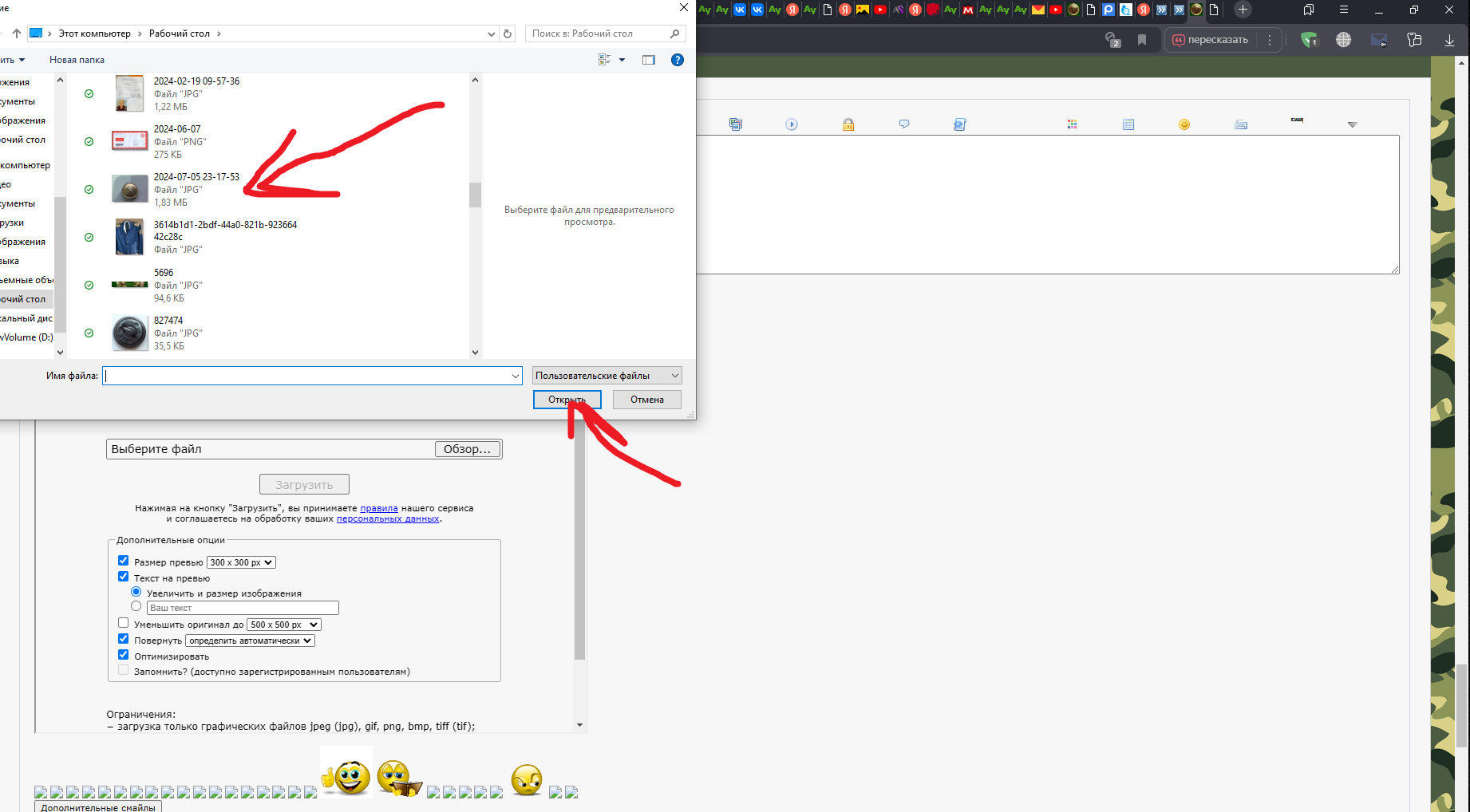This screenshot has height=812, width=1470.
Task: Open the правила link
Action: (x=379, y=508)
